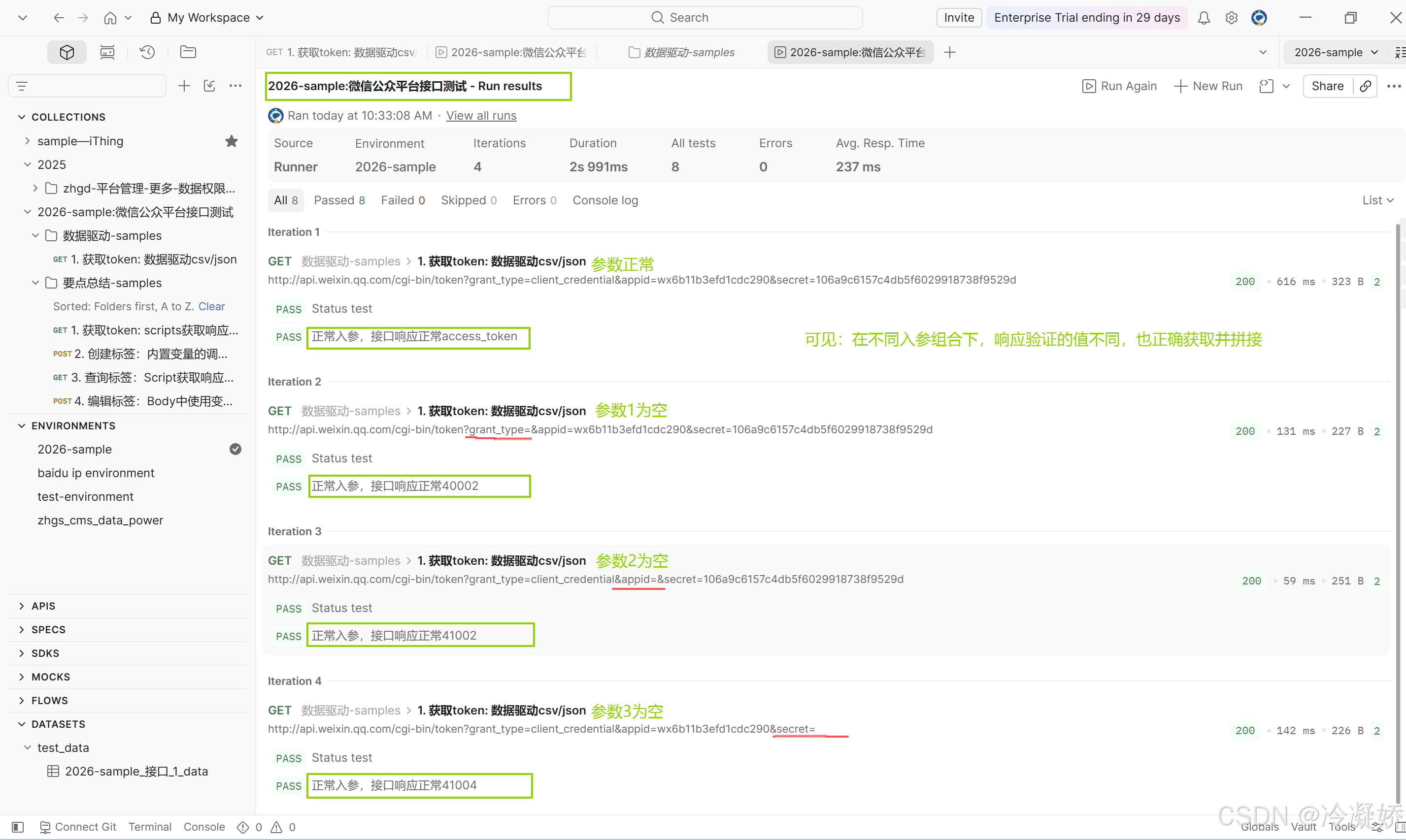Collapse the COLLECTIONS section
Viewport: 1406px width, 840px height.
pyautogui.click(x=22, y=117)
